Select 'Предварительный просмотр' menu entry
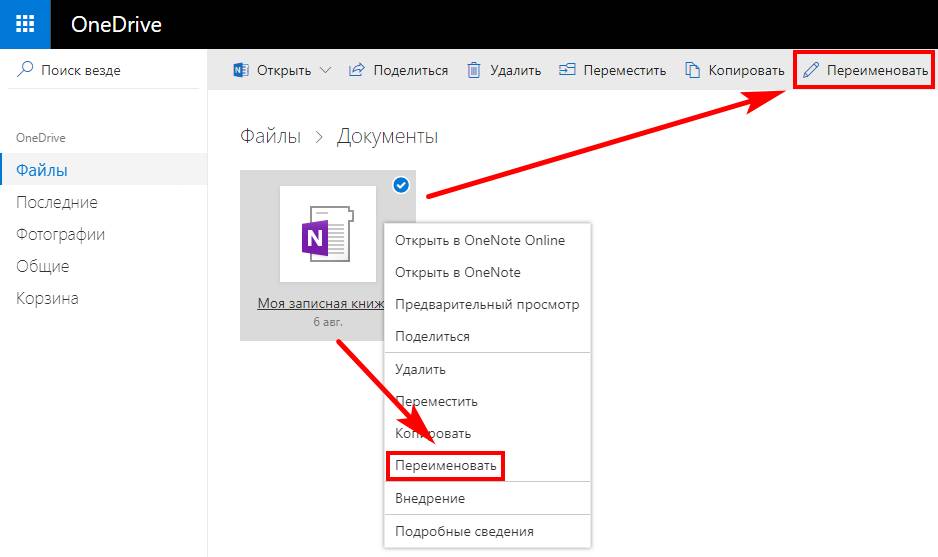 (487, 304)
